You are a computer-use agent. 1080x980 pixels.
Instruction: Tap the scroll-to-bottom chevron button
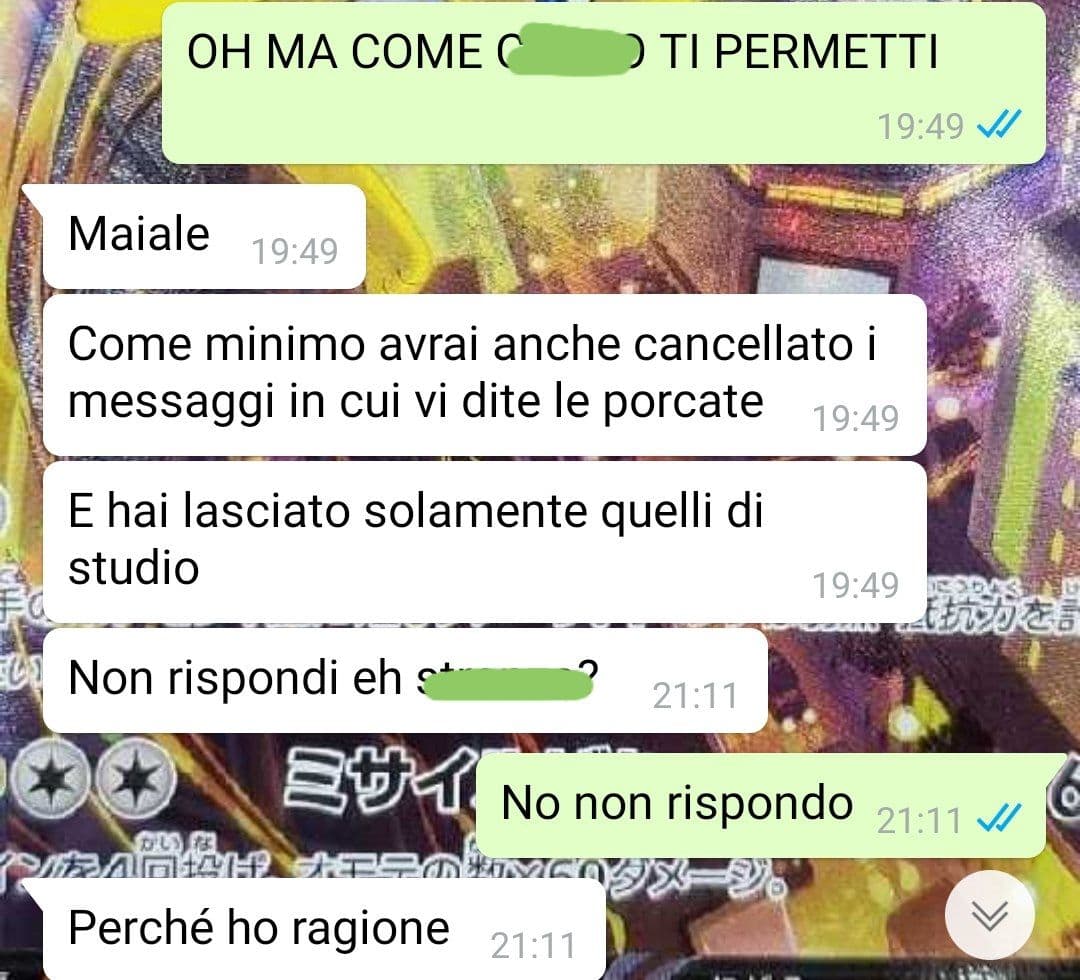pyautogui.click(x=990, y=915)
